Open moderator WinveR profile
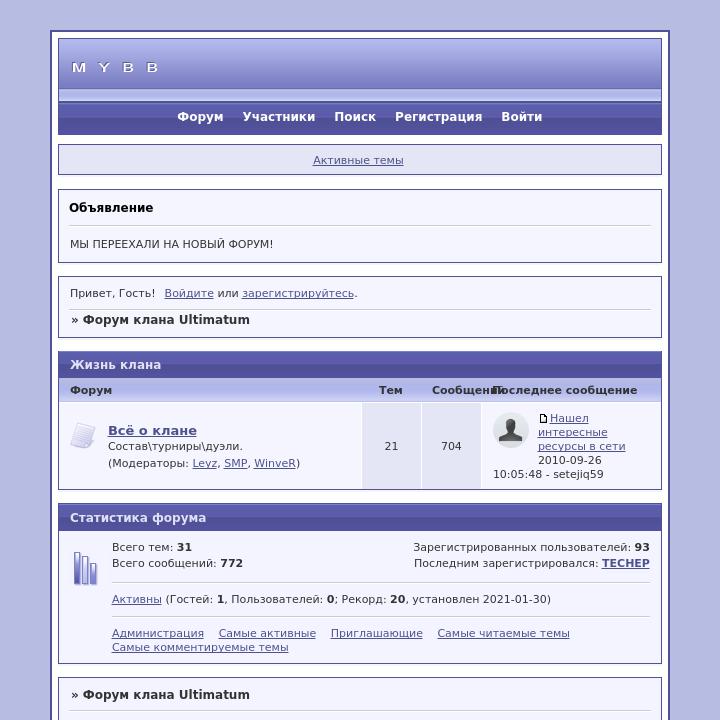The width and height of the screenshot is (720, 720). click(275, 463)
